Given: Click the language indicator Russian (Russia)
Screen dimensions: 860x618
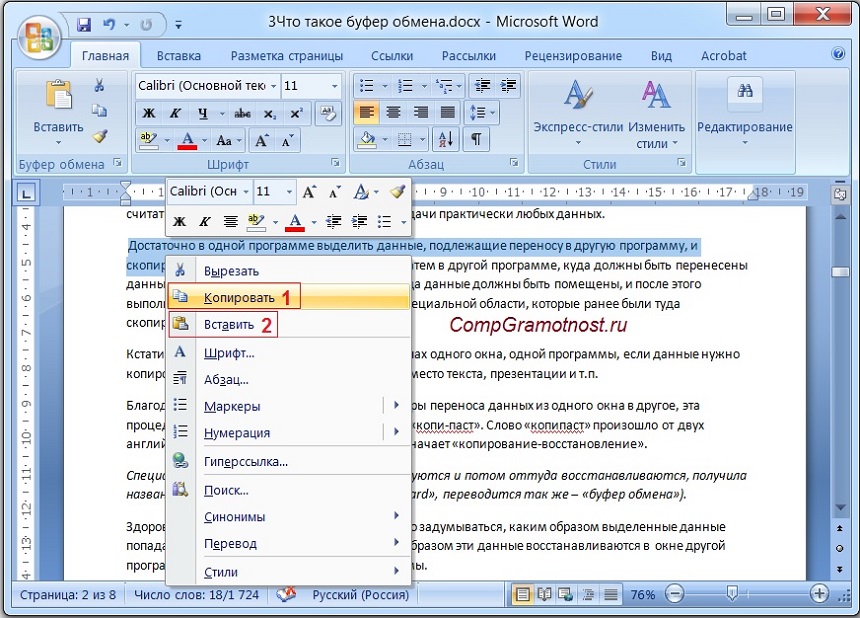Looking at the screenshot, I should [360, 594].
